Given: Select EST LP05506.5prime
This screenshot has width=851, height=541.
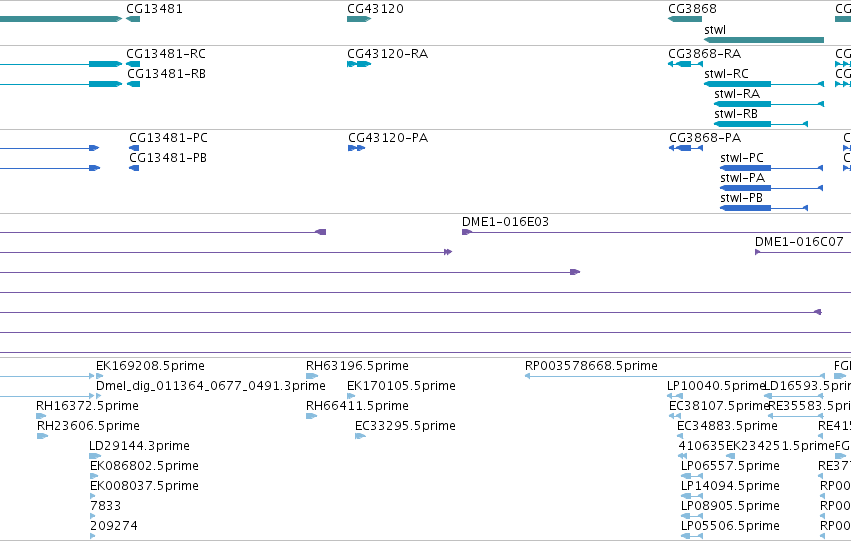Looking at the screenshot, I should (x=692, y=537).
